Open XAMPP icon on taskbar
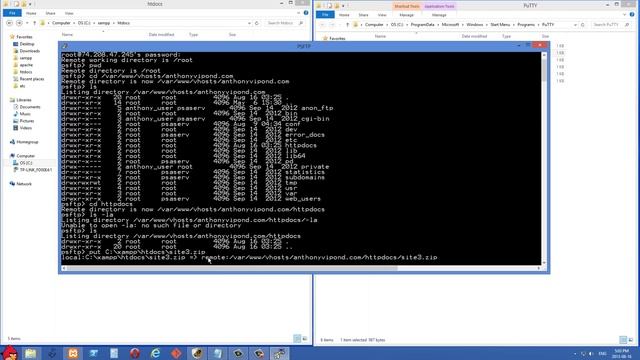Screen dimensions: 640x360 coord(73,353)
